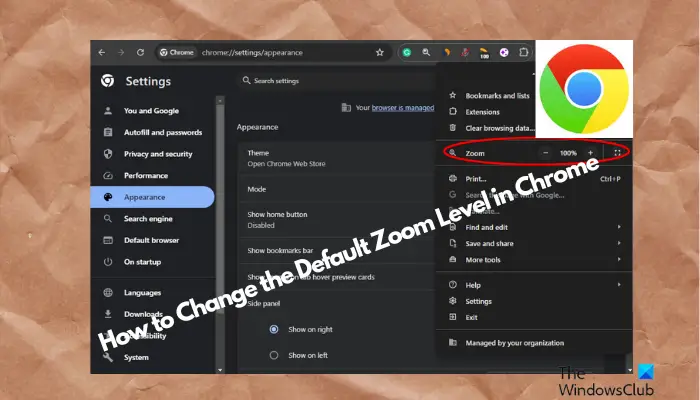The height and width of the screenshot is (400, 700).
Task: Click the sidebar scrollbar down arrow
Action: [x=220, y=370]
